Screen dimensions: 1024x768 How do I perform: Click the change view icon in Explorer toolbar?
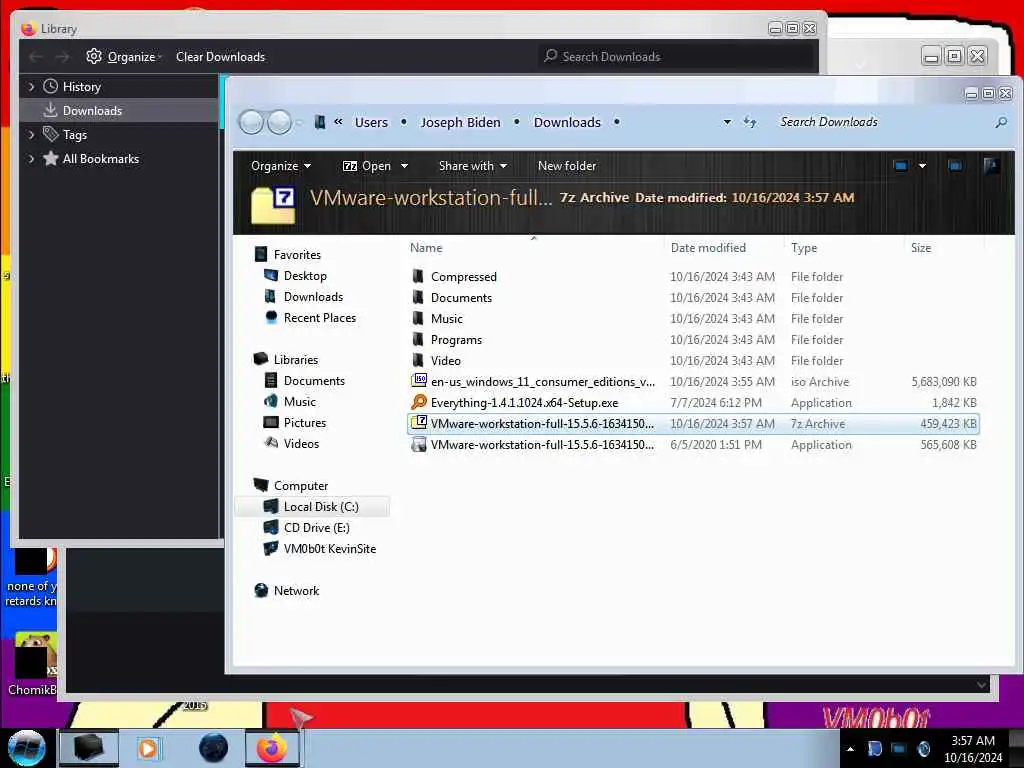coord(901,166)
